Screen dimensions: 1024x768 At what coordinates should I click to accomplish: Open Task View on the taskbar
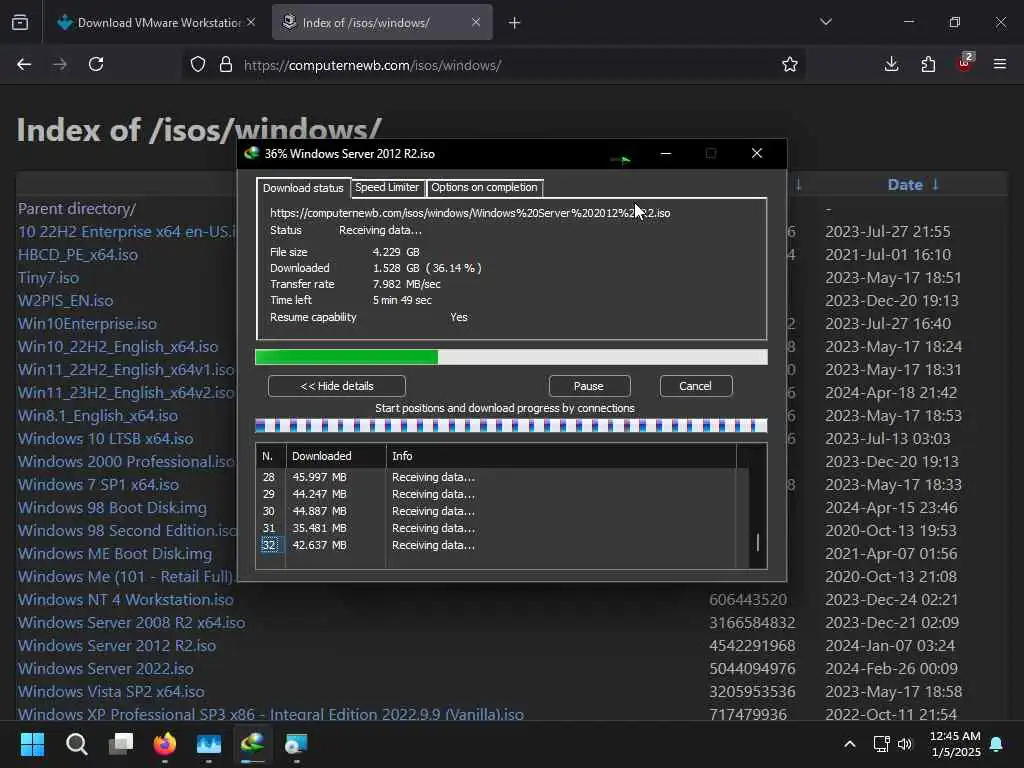(121, 744)
